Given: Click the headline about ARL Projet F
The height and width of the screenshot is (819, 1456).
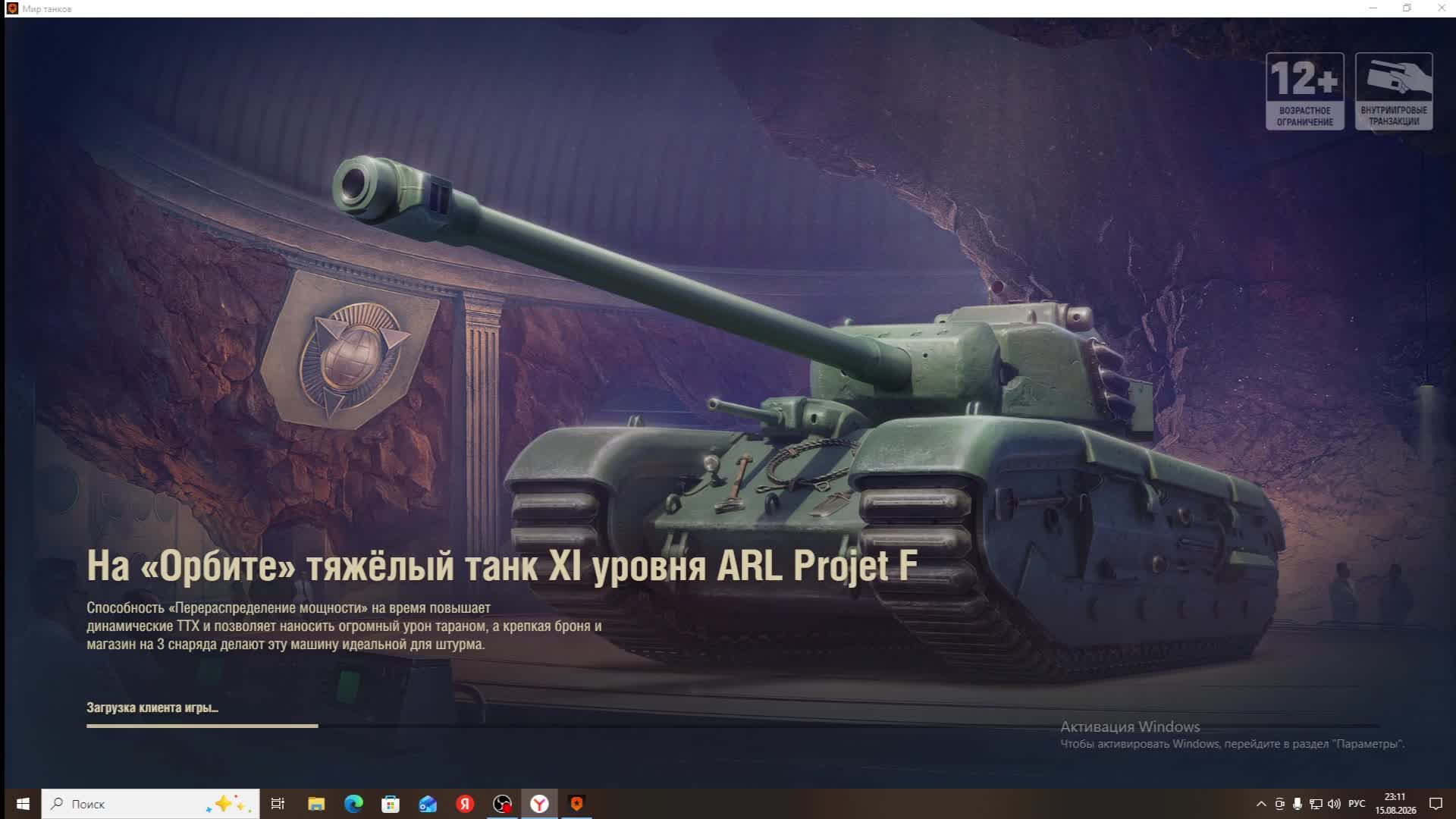Looking at the screenshot, I should [x=502, y=566].
